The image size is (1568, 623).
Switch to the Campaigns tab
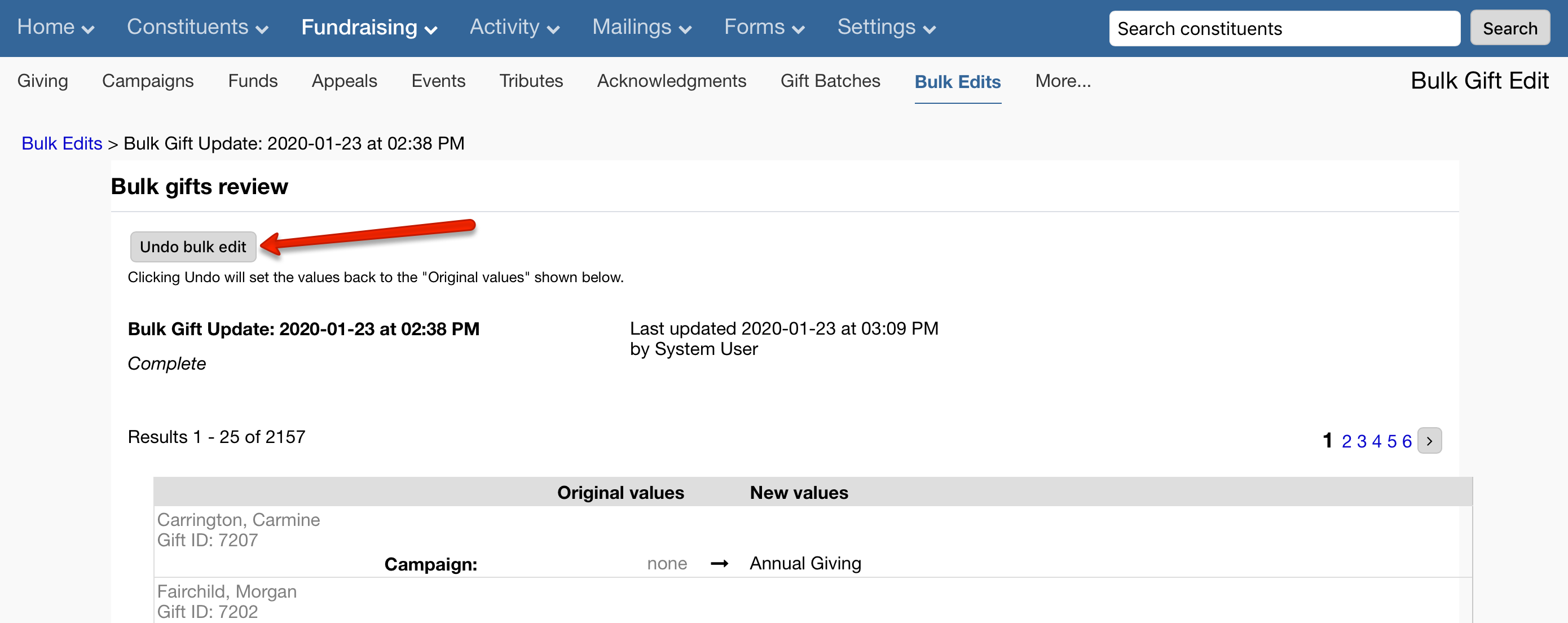pyautogui.click(x=148, y=81)
